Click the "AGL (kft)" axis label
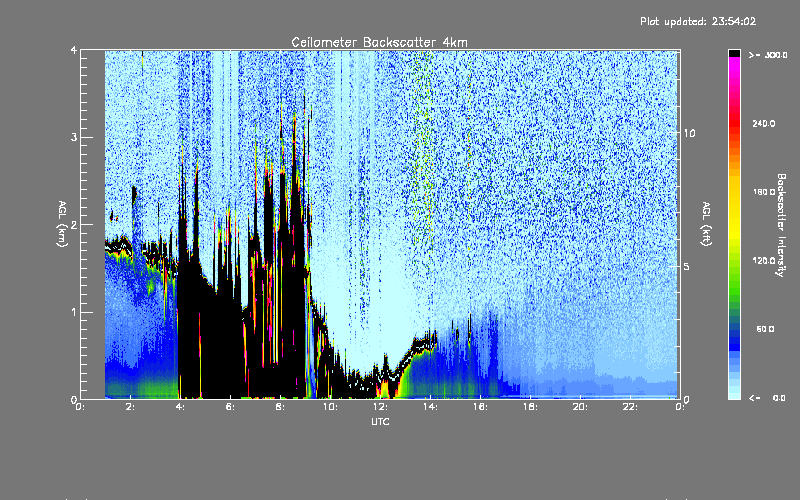800x500 pixels. (x=707, y=224)
